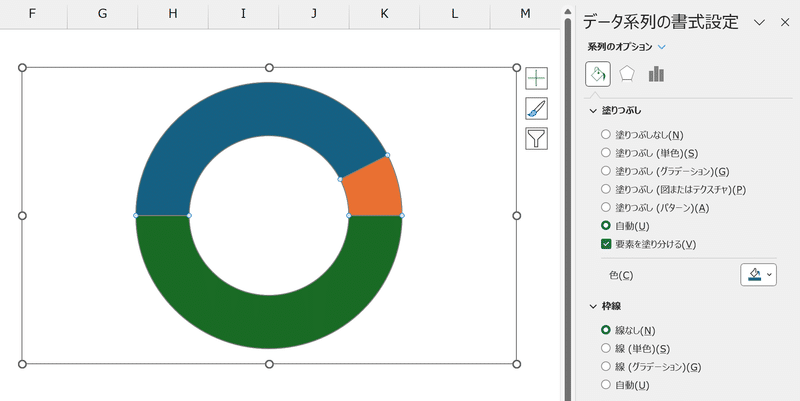Click the chart's bottom-right resize handle
Screen dimensions: 800x401
click(517, 364)
